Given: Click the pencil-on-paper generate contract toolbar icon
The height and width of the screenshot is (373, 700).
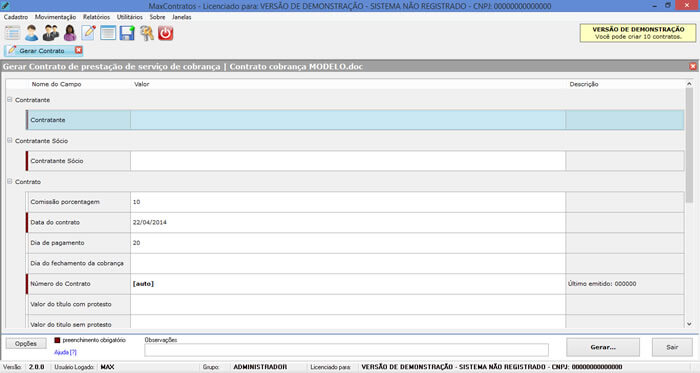Looking at the screenshot, I should click(88, 33).
